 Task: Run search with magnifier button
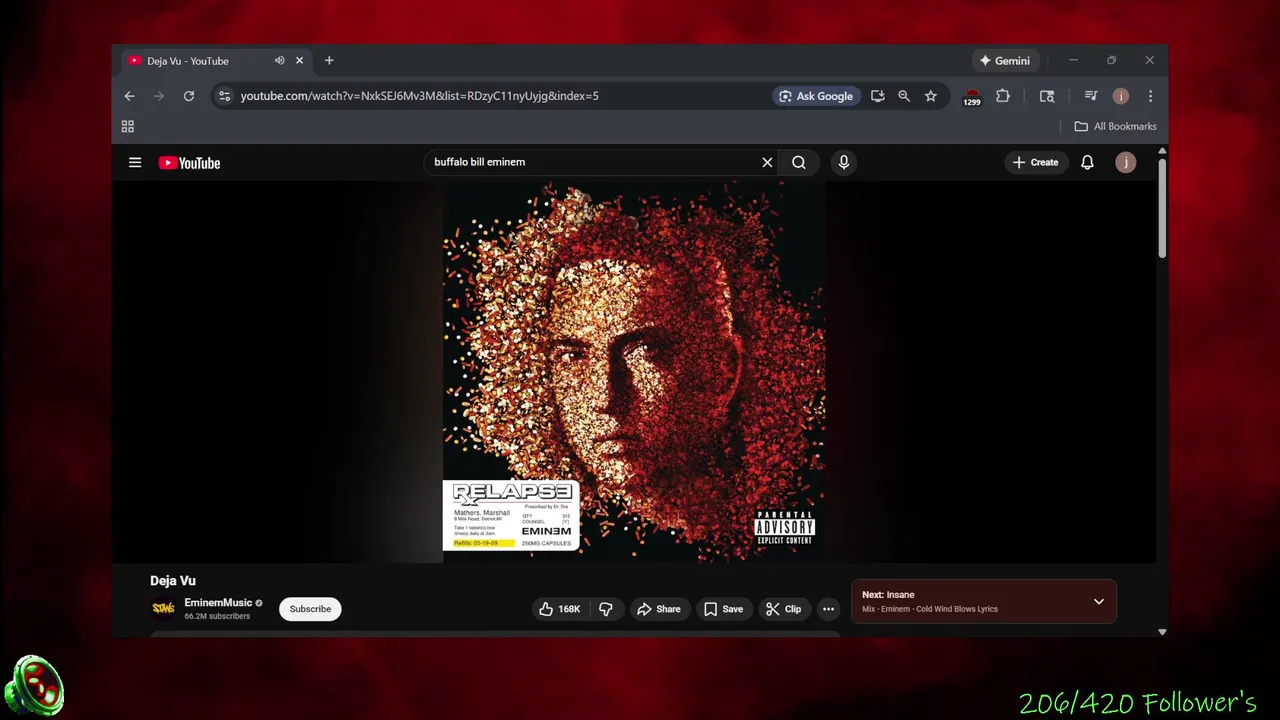pyautogui.click(x=799, y=162)
